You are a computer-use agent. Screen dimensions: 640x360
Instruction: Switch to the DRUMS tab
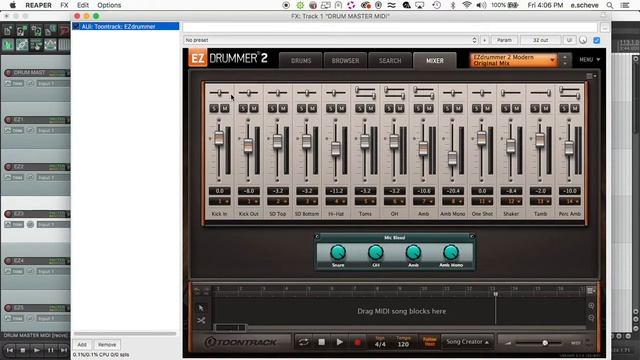coord(301,60)
